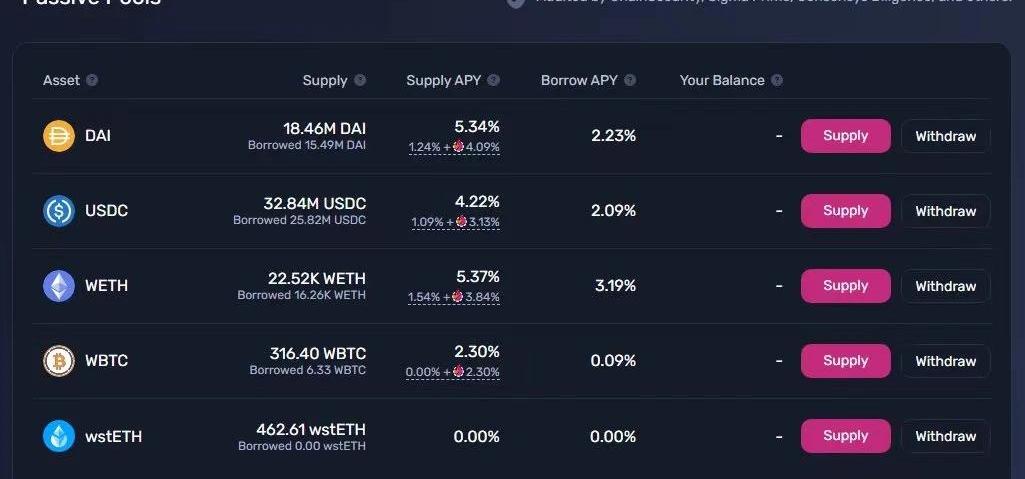
Task: Click the wstETH droplet icon
Action: (x=59, y=436)
